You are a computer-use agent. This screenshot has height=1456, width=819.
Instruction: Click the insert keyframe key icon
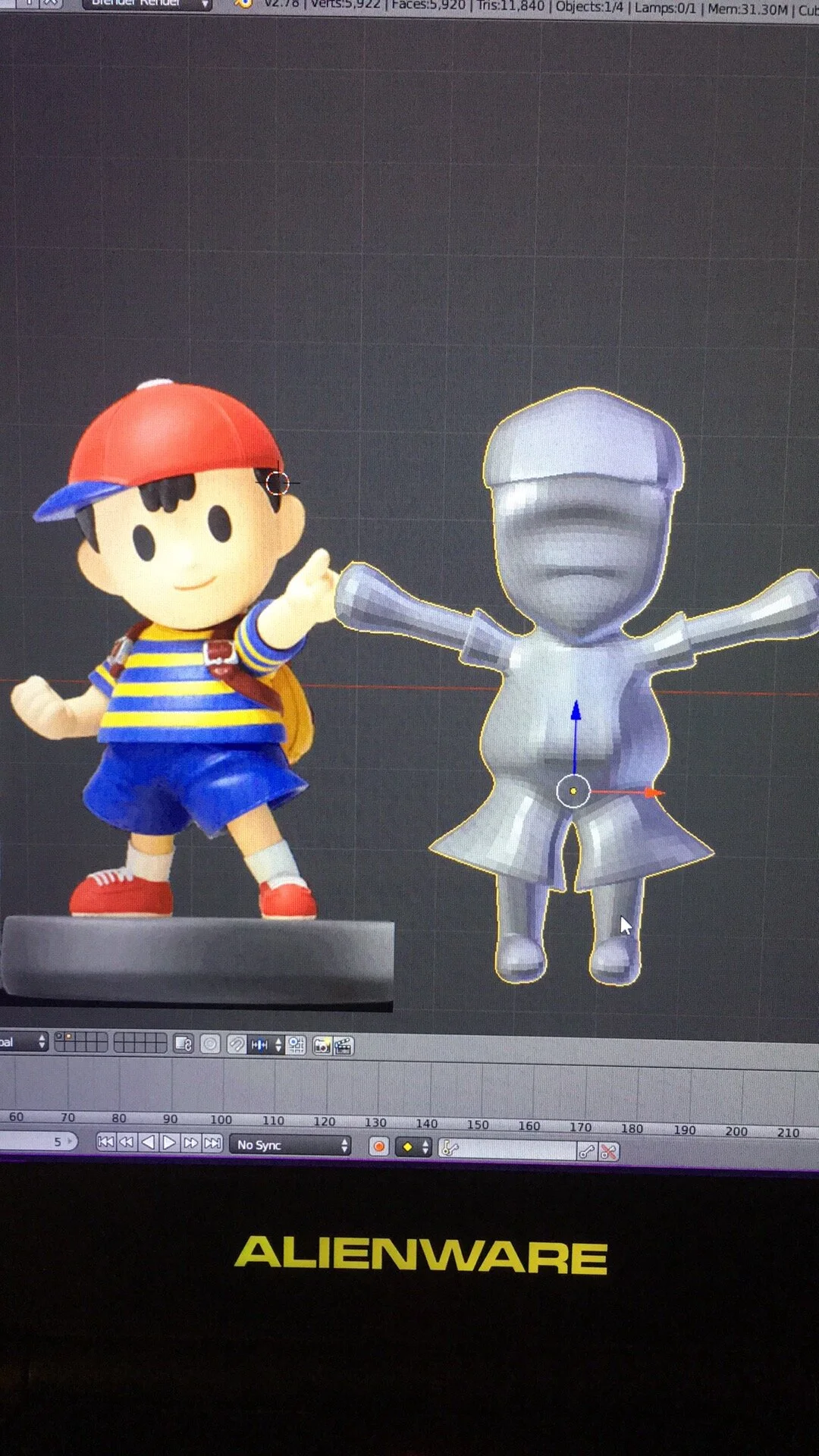tap(586, 1152)
